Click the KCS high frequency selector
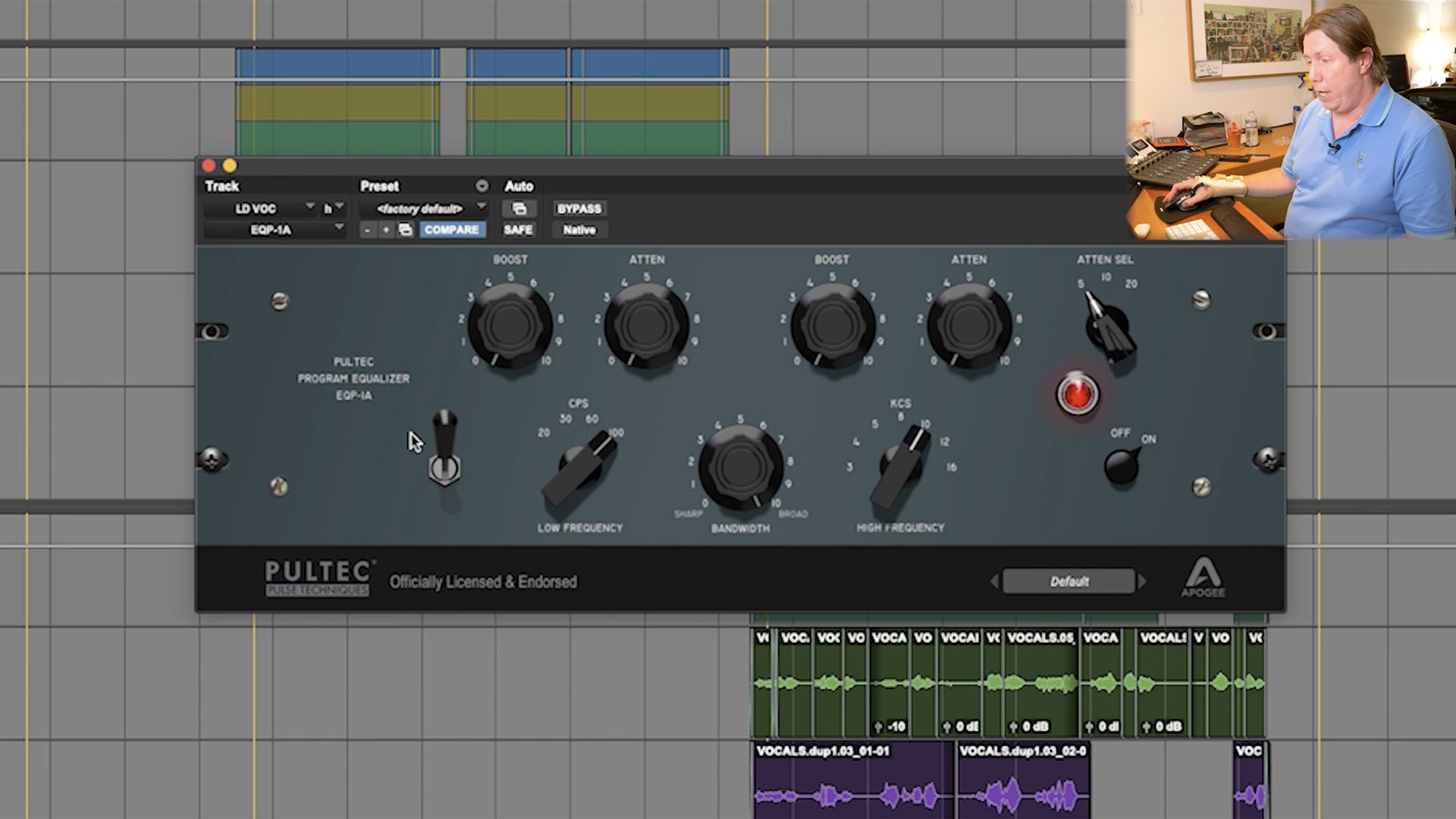The width and height of the screenshot is (1456, 819). click(902, 468)
